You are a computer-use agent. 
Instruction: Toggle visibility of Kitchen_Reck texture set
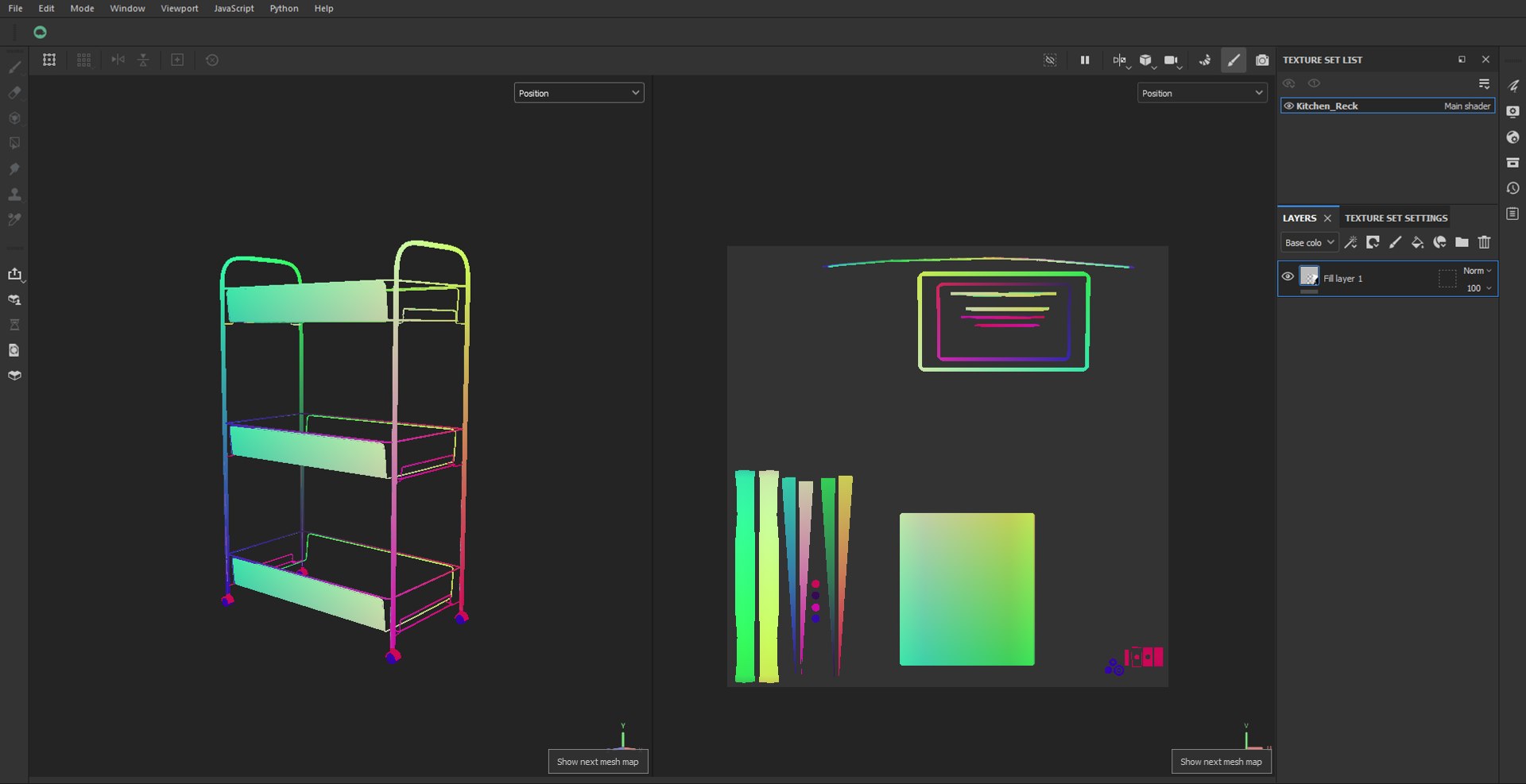(x=1288, y=106)
